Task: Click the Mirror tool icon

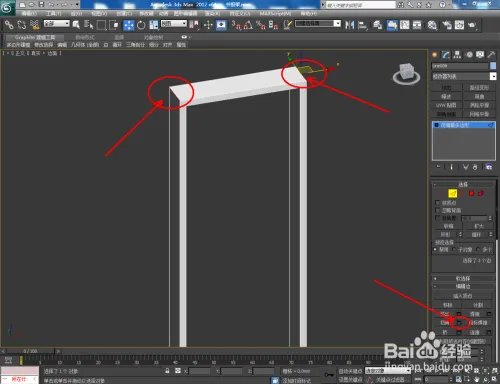Action: [349, 25]
